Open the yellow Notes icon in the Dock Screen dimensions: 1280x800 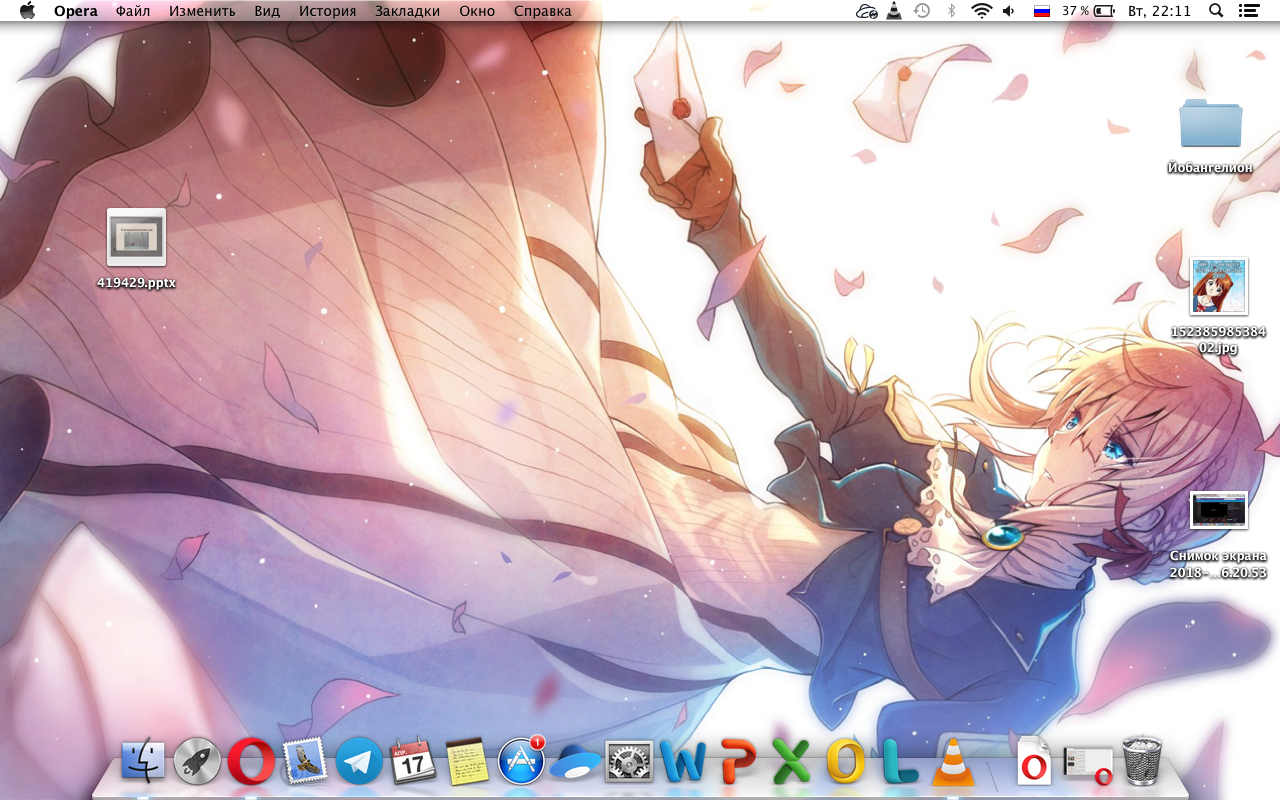click(x=467, y=763)
